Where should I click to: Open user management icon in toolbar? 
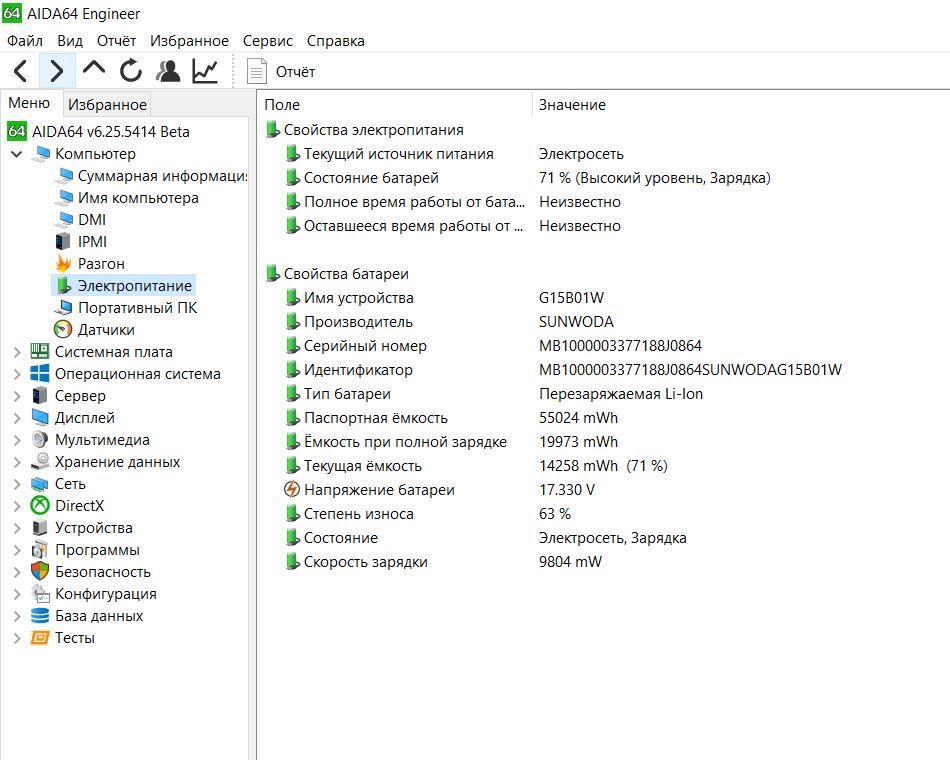(168, 72)
